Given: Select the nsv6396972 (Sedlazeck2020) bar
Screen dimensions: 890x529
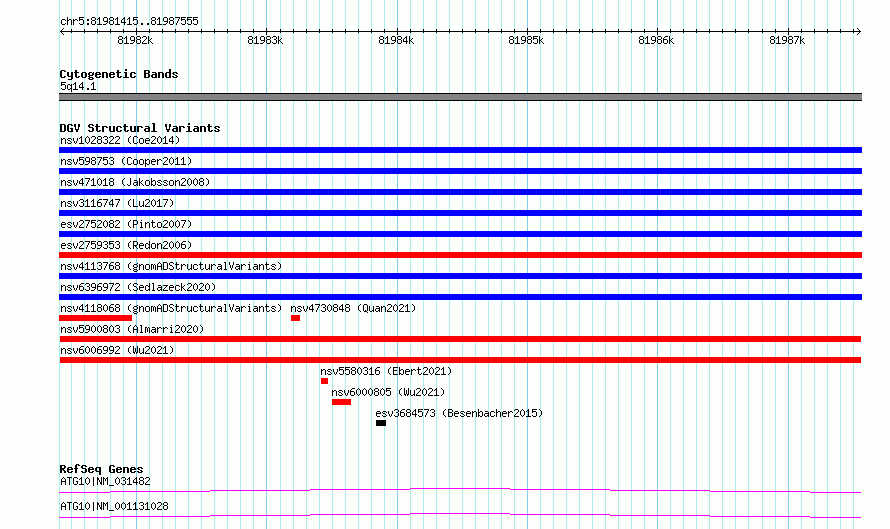Looking at the screenshot, I should [460, 297].
